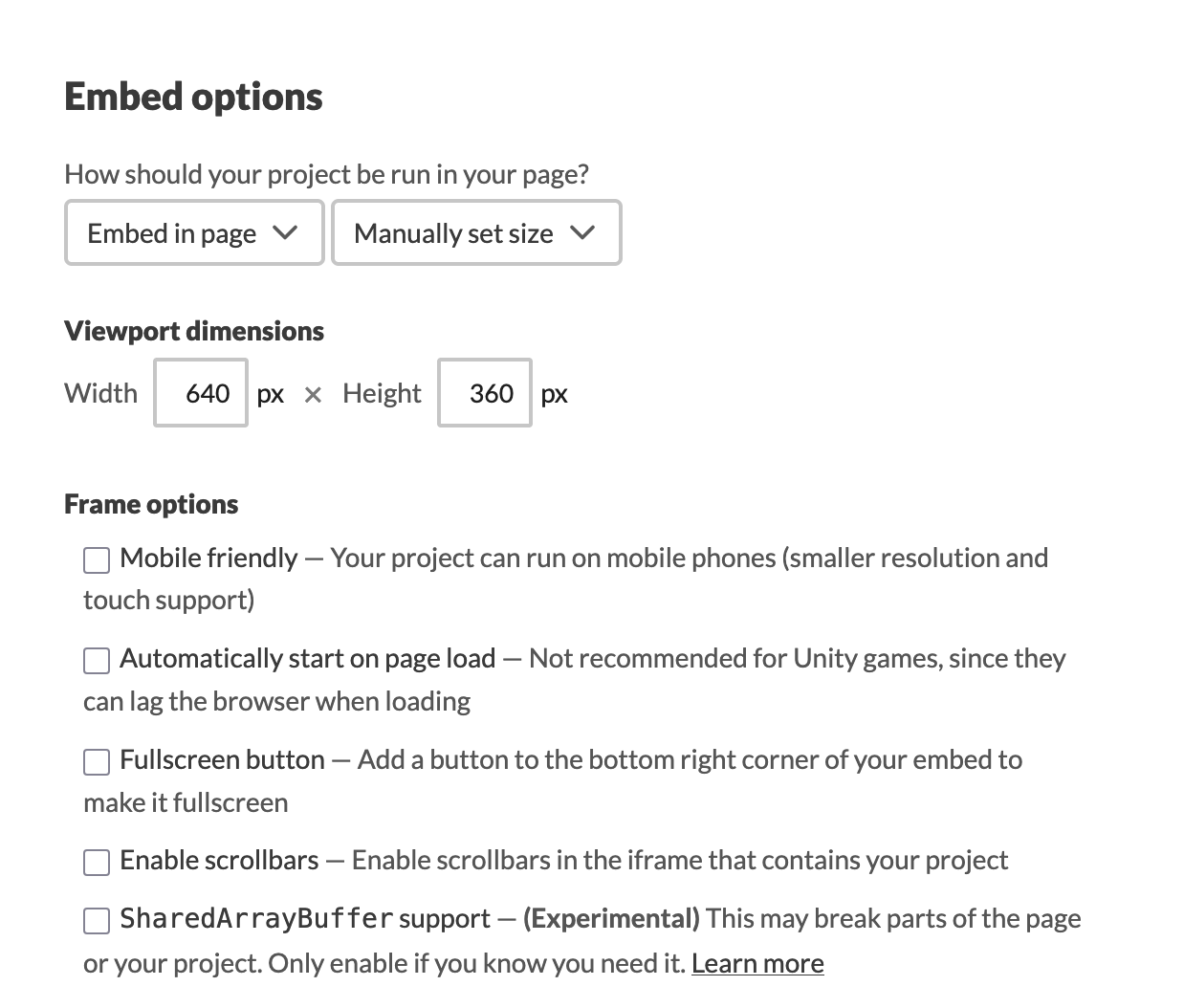Open the "Embed in page" dropdown
Image resolution: width=1184 pixels, height=1008 pixels.
coord(193,233)
